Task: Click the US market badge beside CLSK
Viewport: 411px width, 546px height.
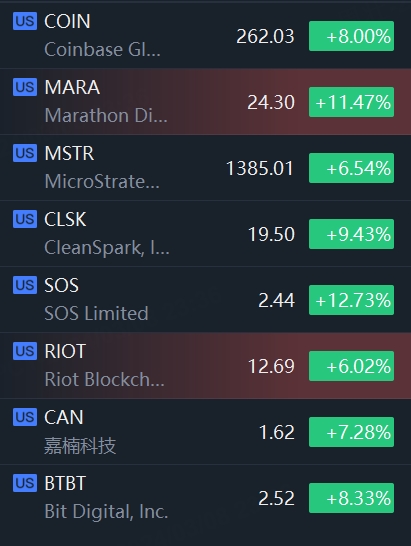Action: [x=25, y=219]
